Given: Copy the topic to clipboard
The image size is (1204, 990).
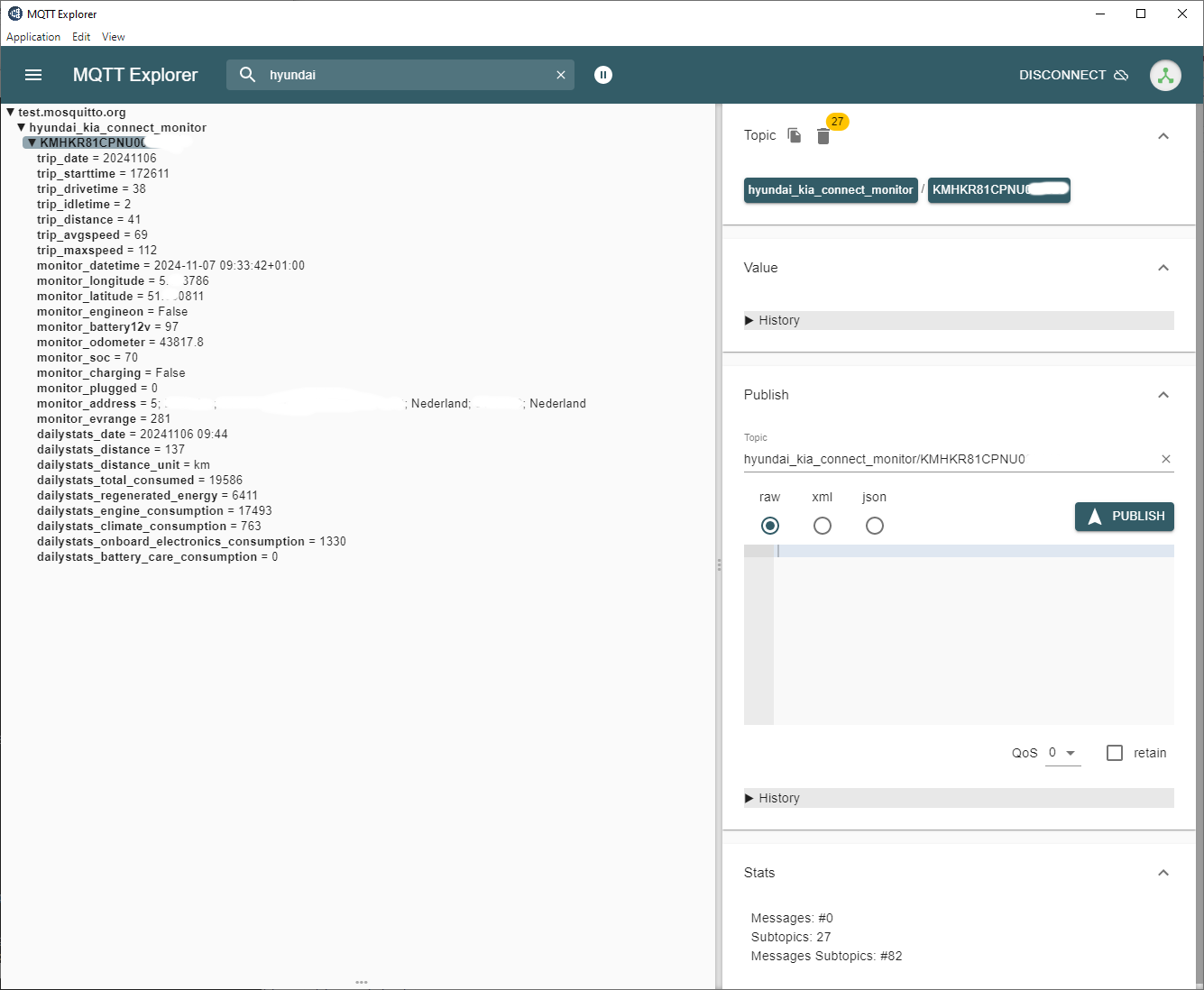Looking at the screenshot, I should pyautogui.click(x=795, y=135).
